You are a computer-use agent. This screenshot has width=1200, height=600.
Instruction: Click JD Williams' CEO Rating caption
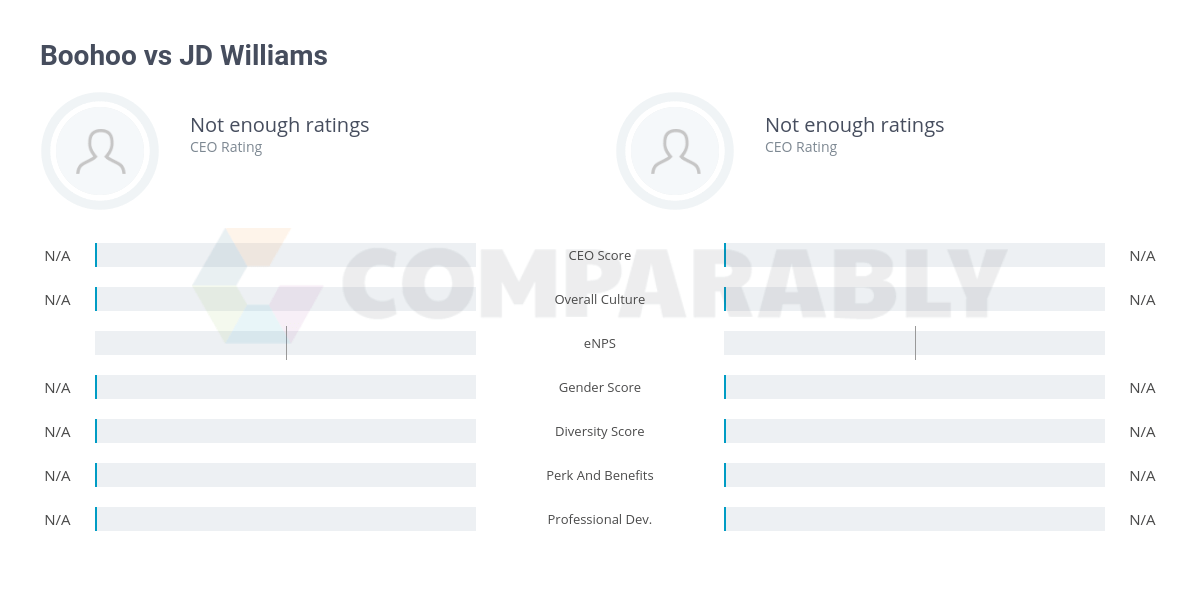point(801,147)
